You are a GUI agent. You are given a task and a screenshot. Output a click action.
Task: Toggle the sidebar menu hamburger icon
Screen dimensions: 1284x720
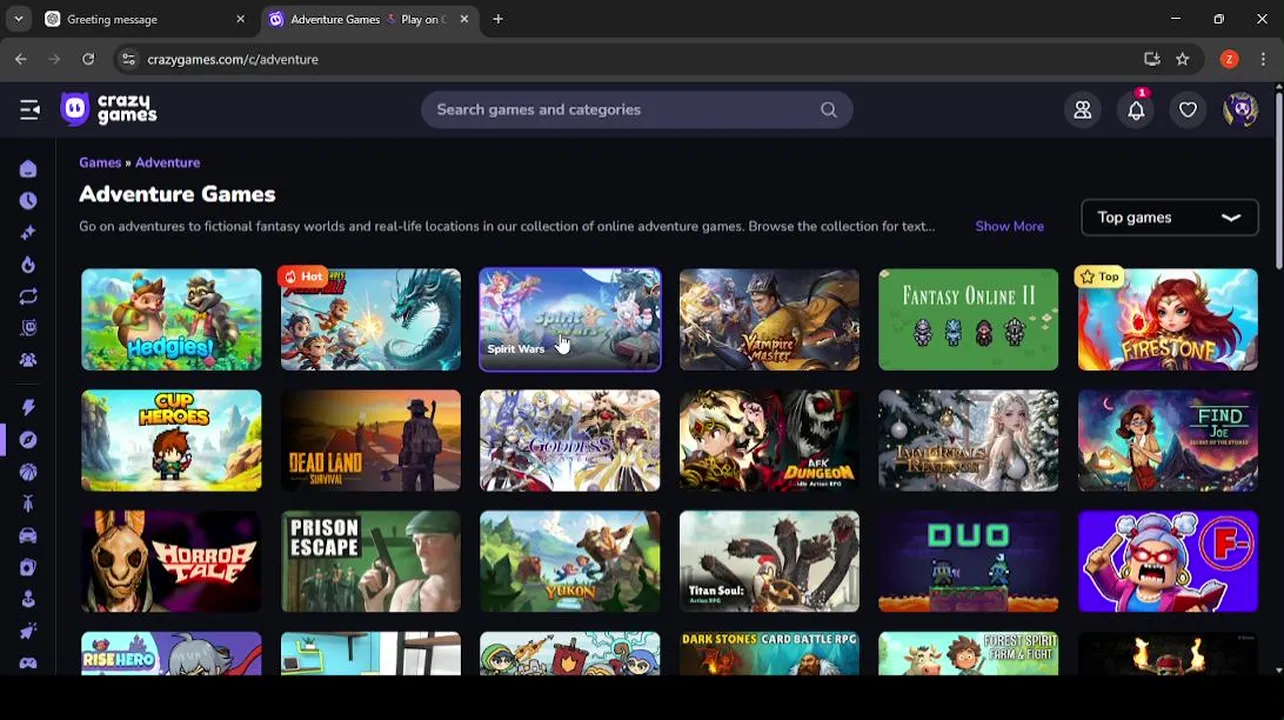(x=30, y=110)
